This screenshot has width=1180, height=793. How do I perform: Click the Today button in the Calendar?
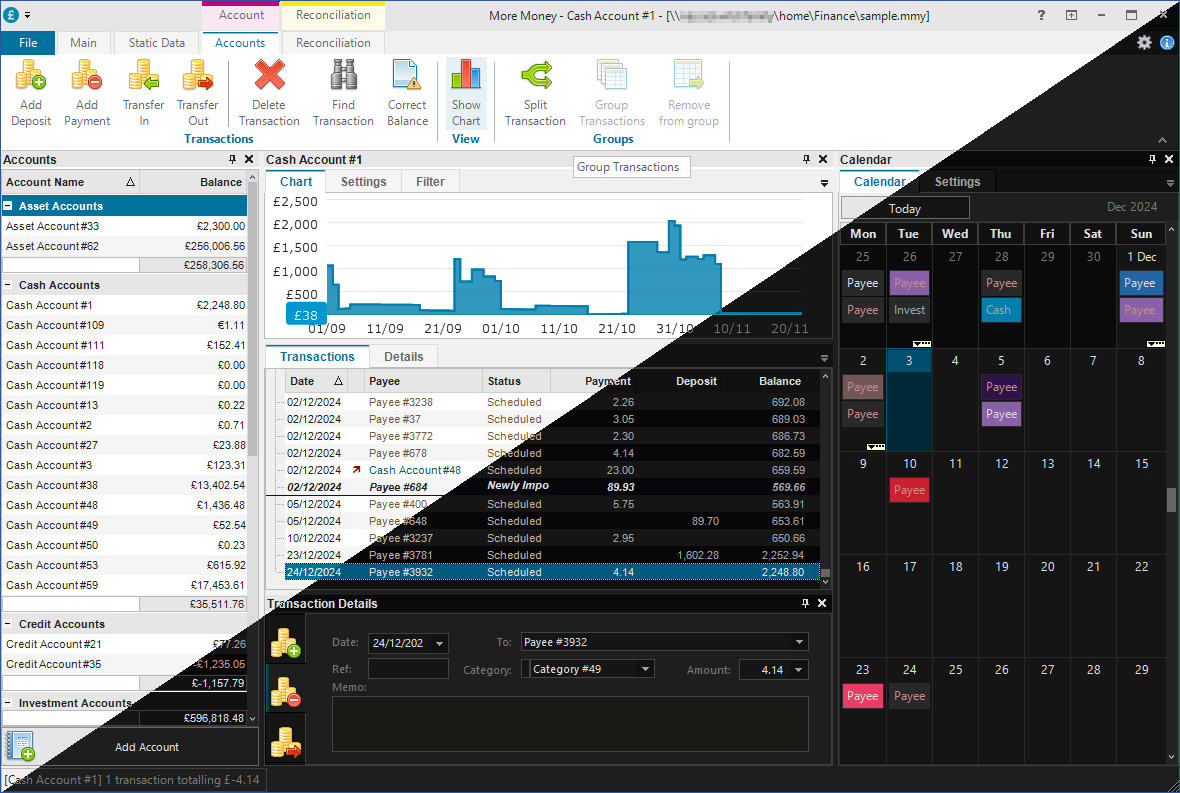click(x=903, y=207)
